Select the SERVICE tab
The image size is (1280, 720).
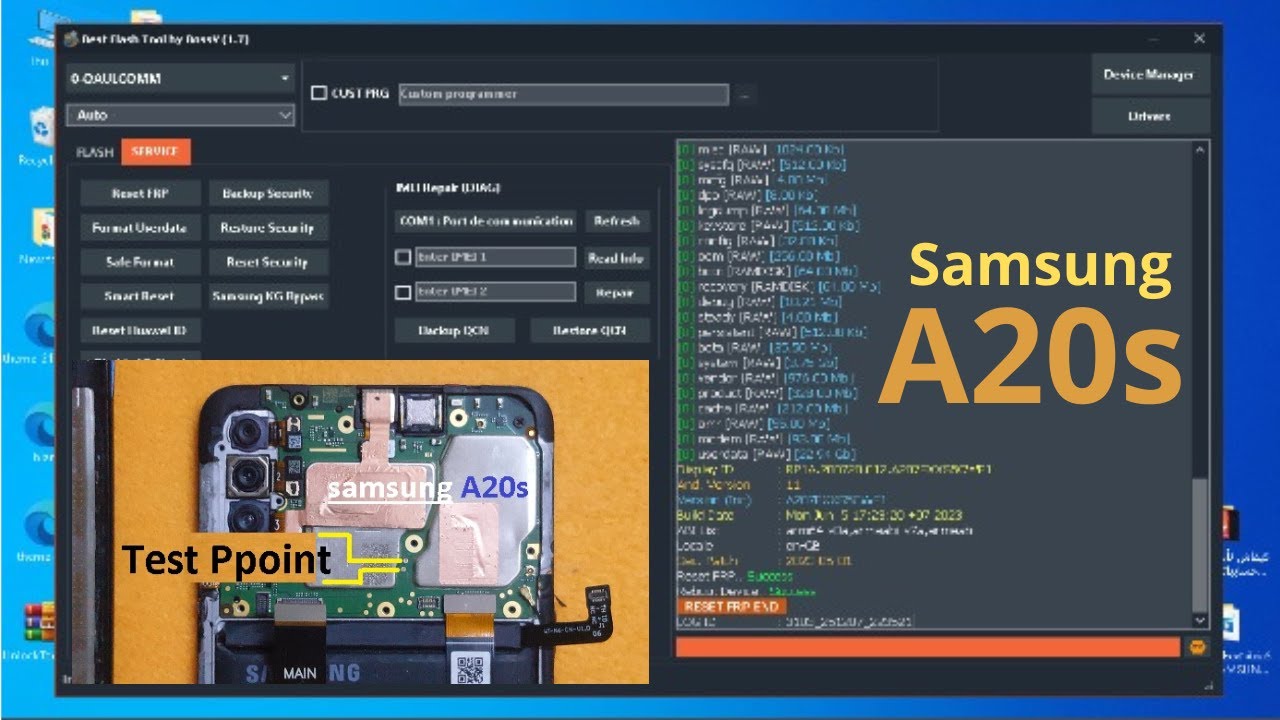[x=155, y=152]
